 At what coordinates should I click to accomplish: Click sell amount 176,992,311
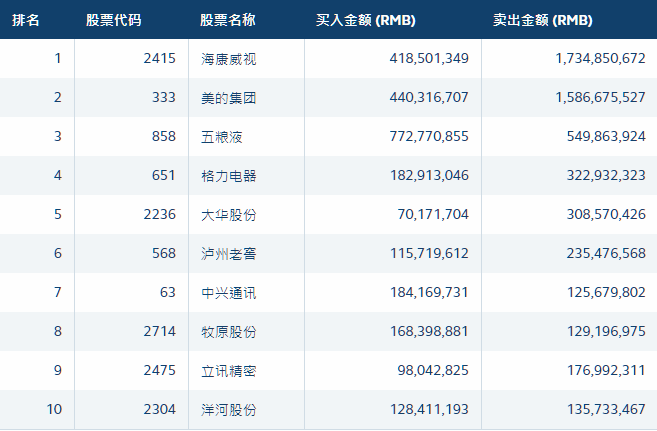point(606,370)
